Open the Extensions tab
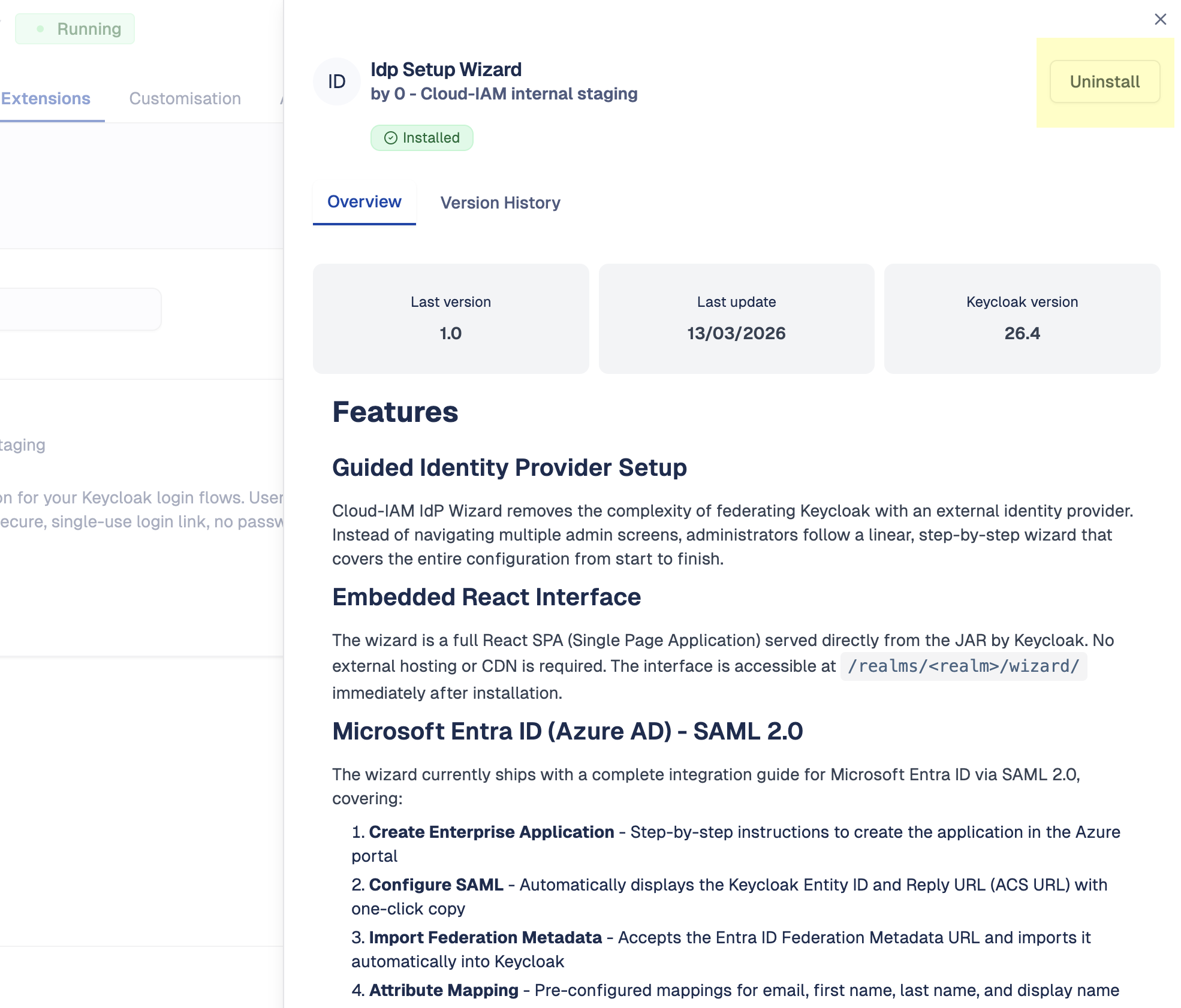 coord(46,98)
